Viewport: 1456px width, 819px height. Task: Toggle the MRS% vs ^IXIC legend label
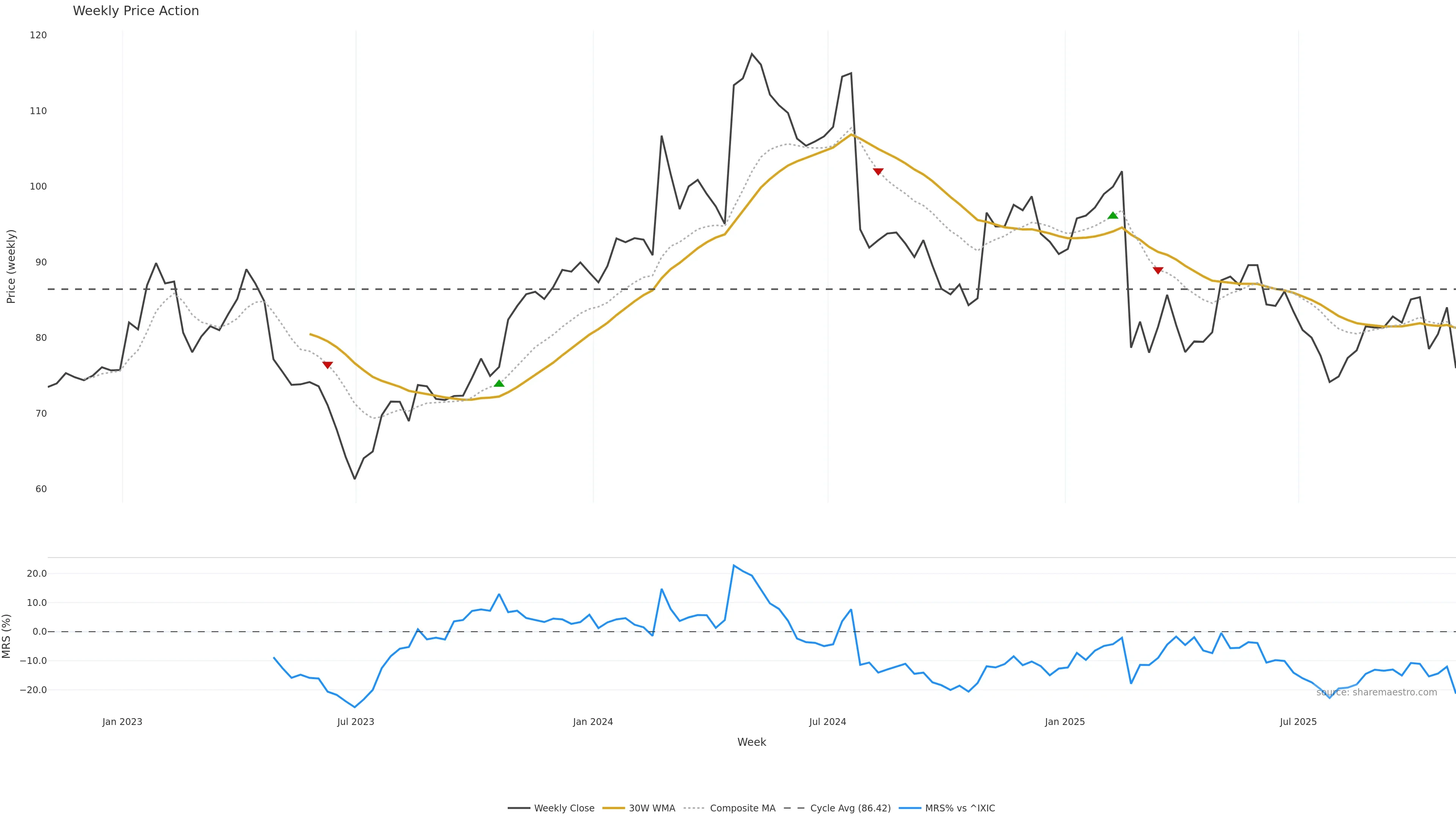coord(960,808)
